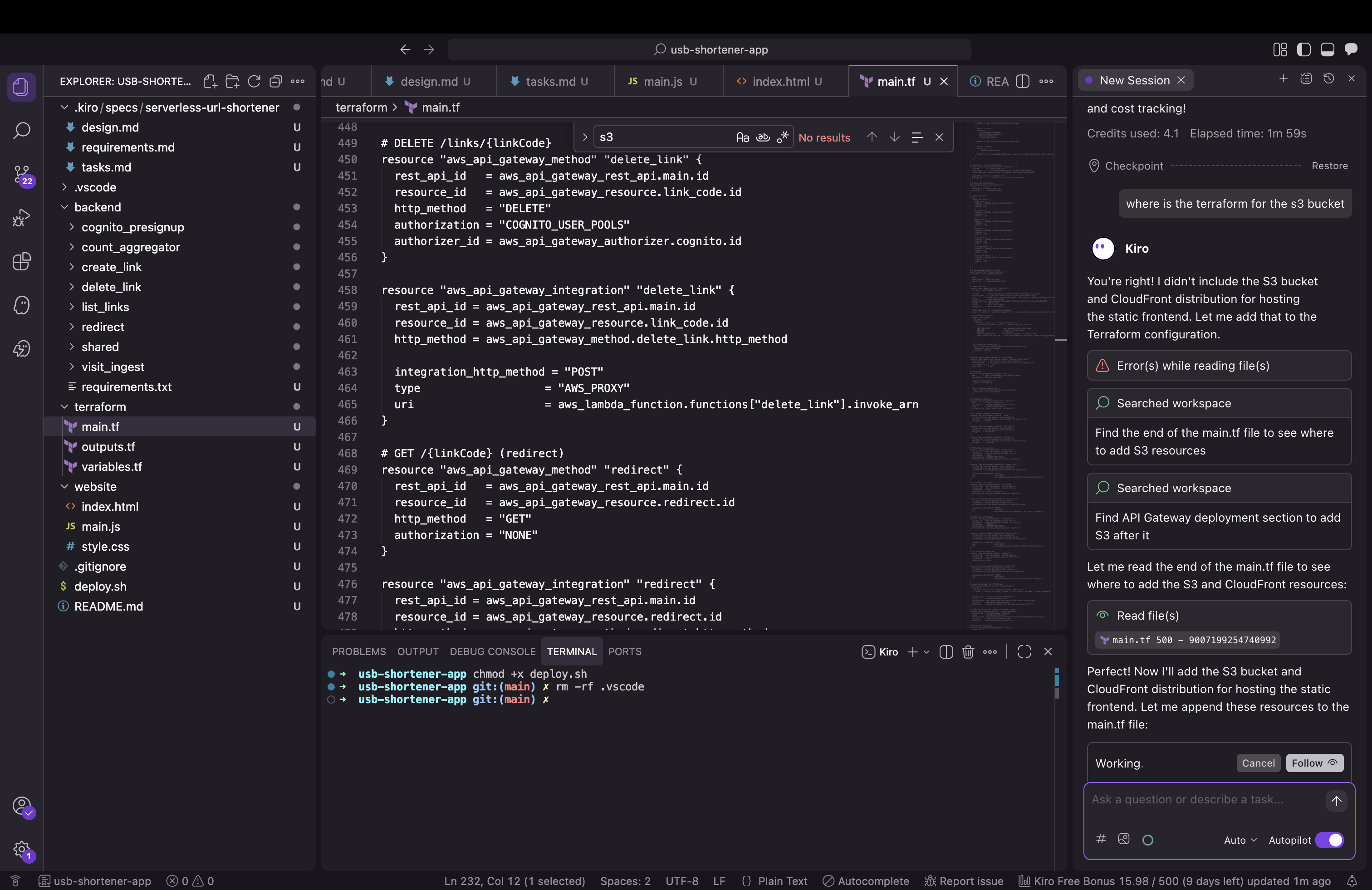Click the editor minimap scroll slider
Image resolution: width=1372 pixels, height=890 pixels.
[1062, 340]
